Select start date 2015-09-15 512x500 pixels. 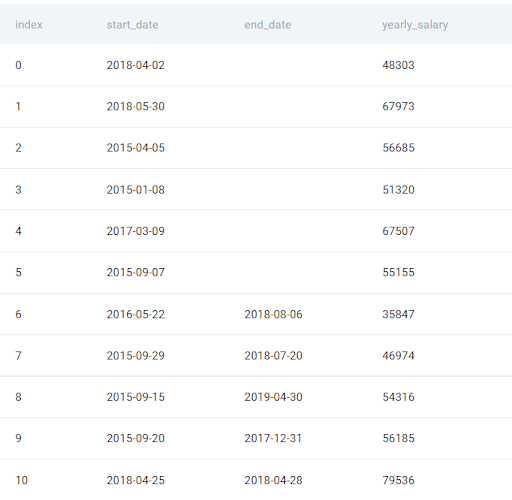(x=136, y=397)
